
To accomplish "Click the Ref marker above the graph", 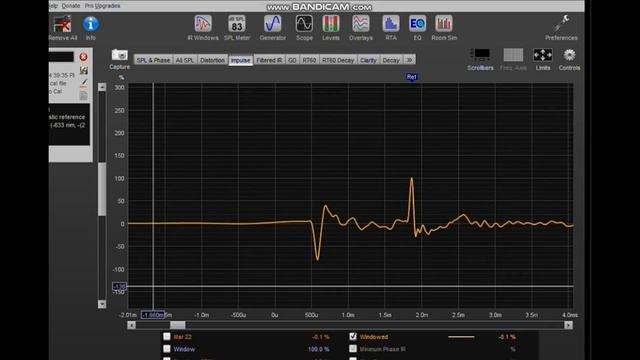I will [x=411, y=77].
